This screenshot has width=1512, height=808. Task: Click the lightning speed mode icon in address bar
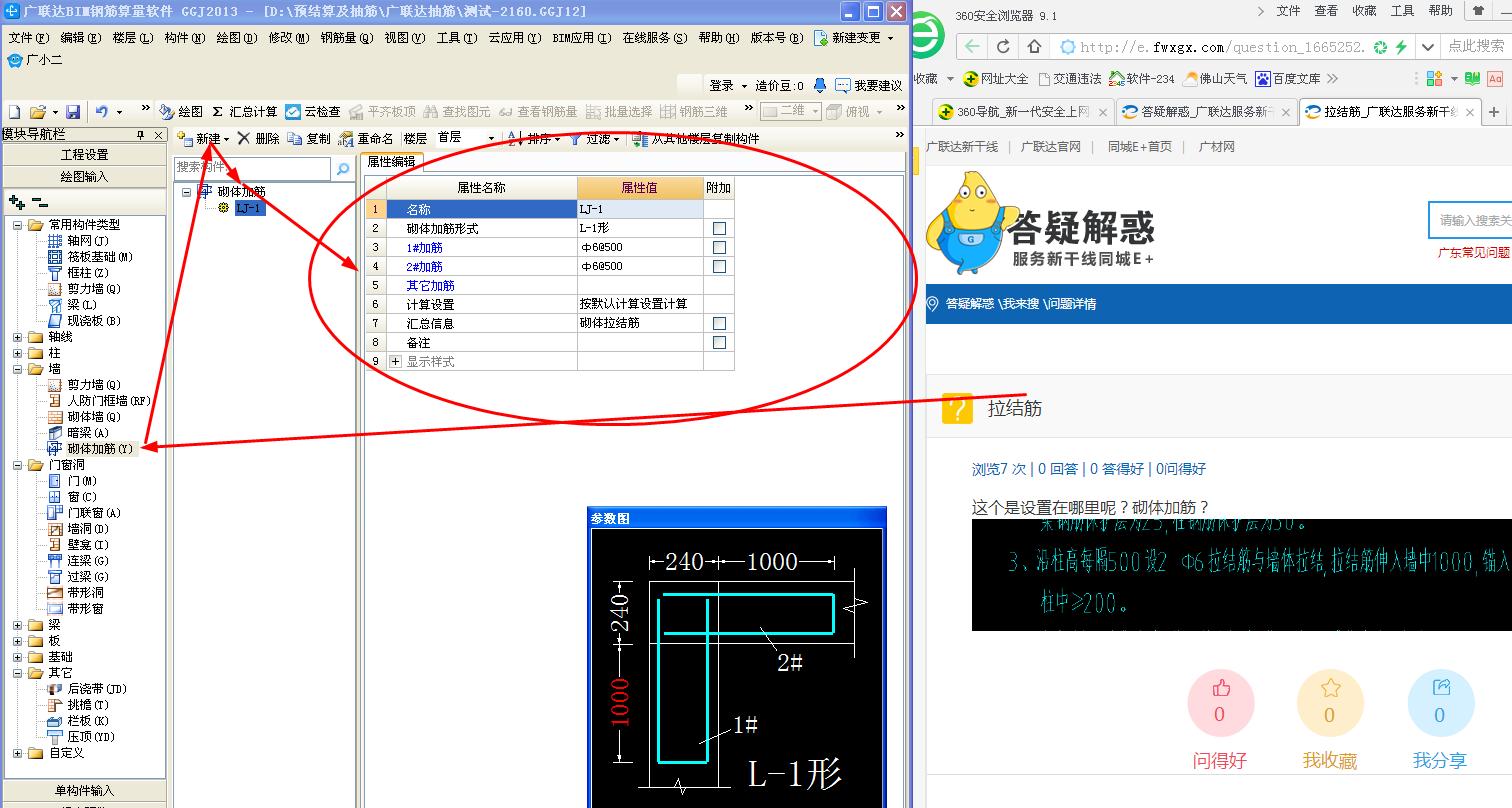(x=1401, y=47)
